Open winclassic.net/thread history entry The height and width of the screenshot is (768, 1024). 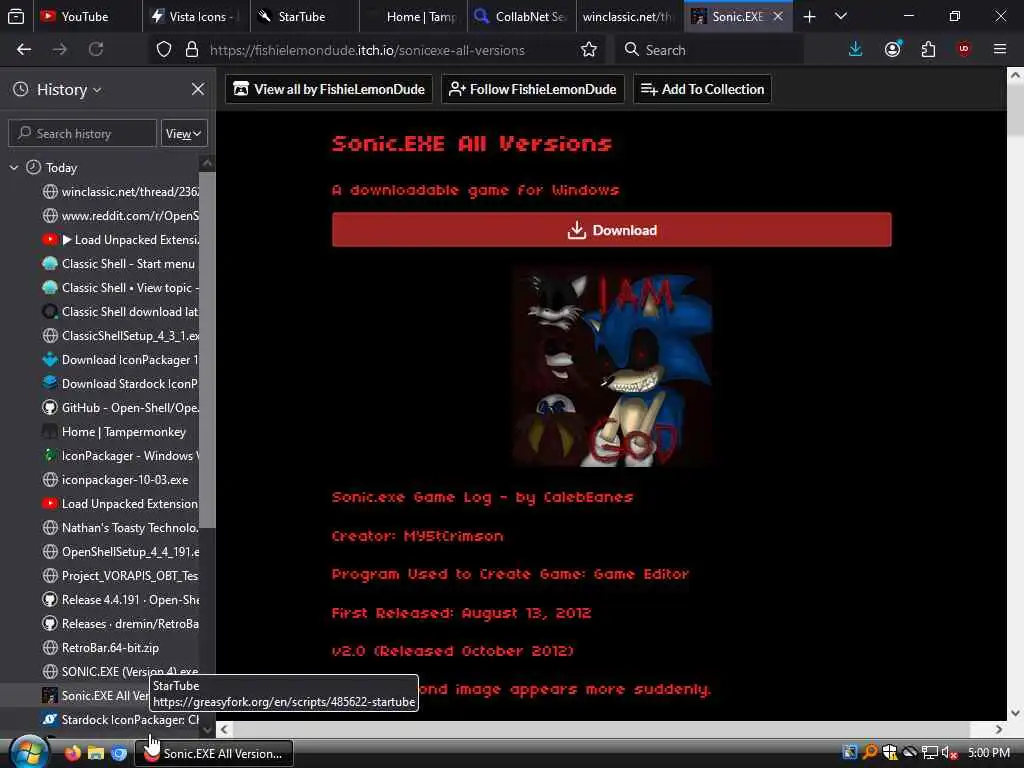click(x=120, y=192)
